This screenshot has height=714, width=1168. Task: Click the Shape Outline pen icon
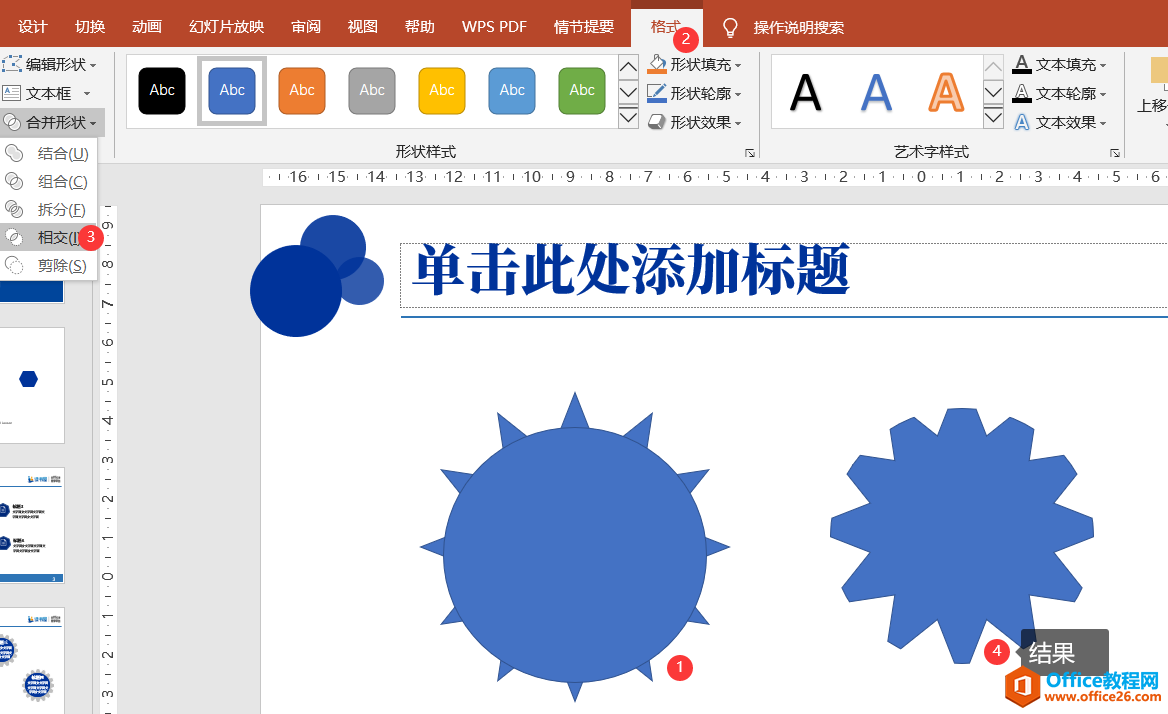pos(657,94)
